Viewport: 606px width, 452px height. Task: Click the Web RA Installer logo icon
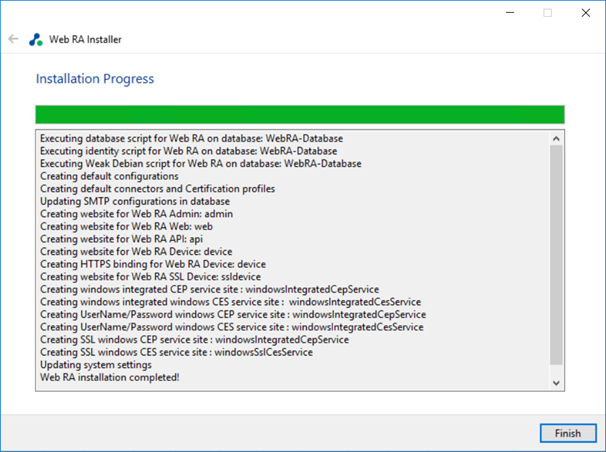[36, 39]
